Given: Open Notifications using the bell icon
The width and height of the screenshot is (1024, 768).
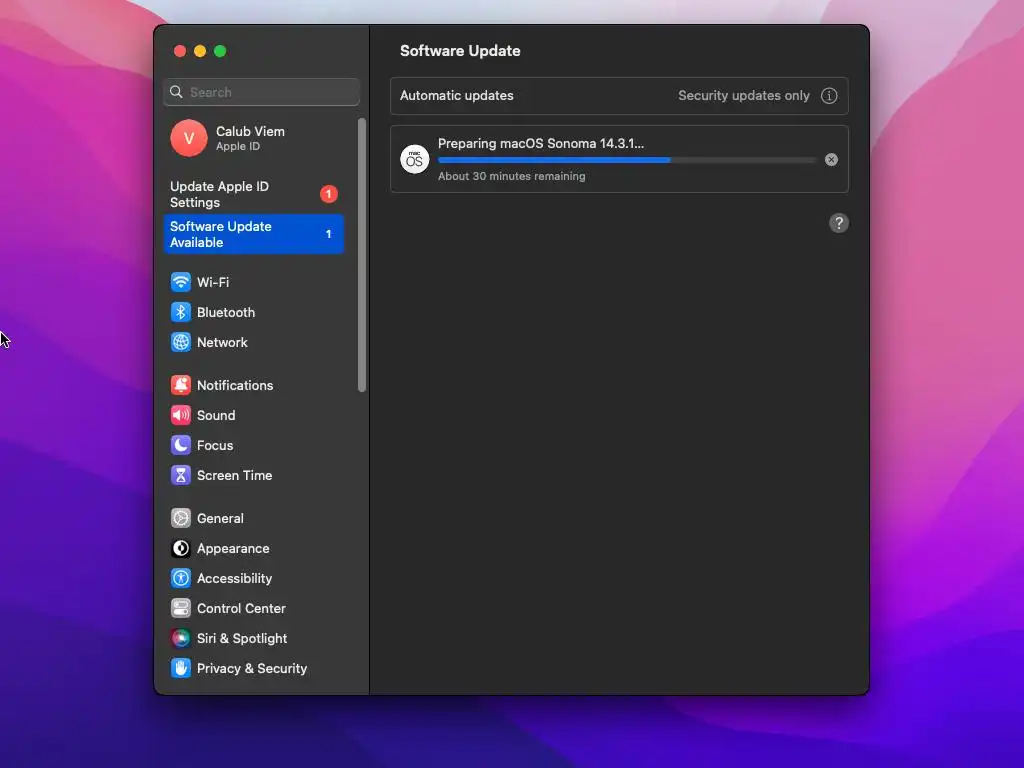Looking at the screenshot, I should click(181, 385).
